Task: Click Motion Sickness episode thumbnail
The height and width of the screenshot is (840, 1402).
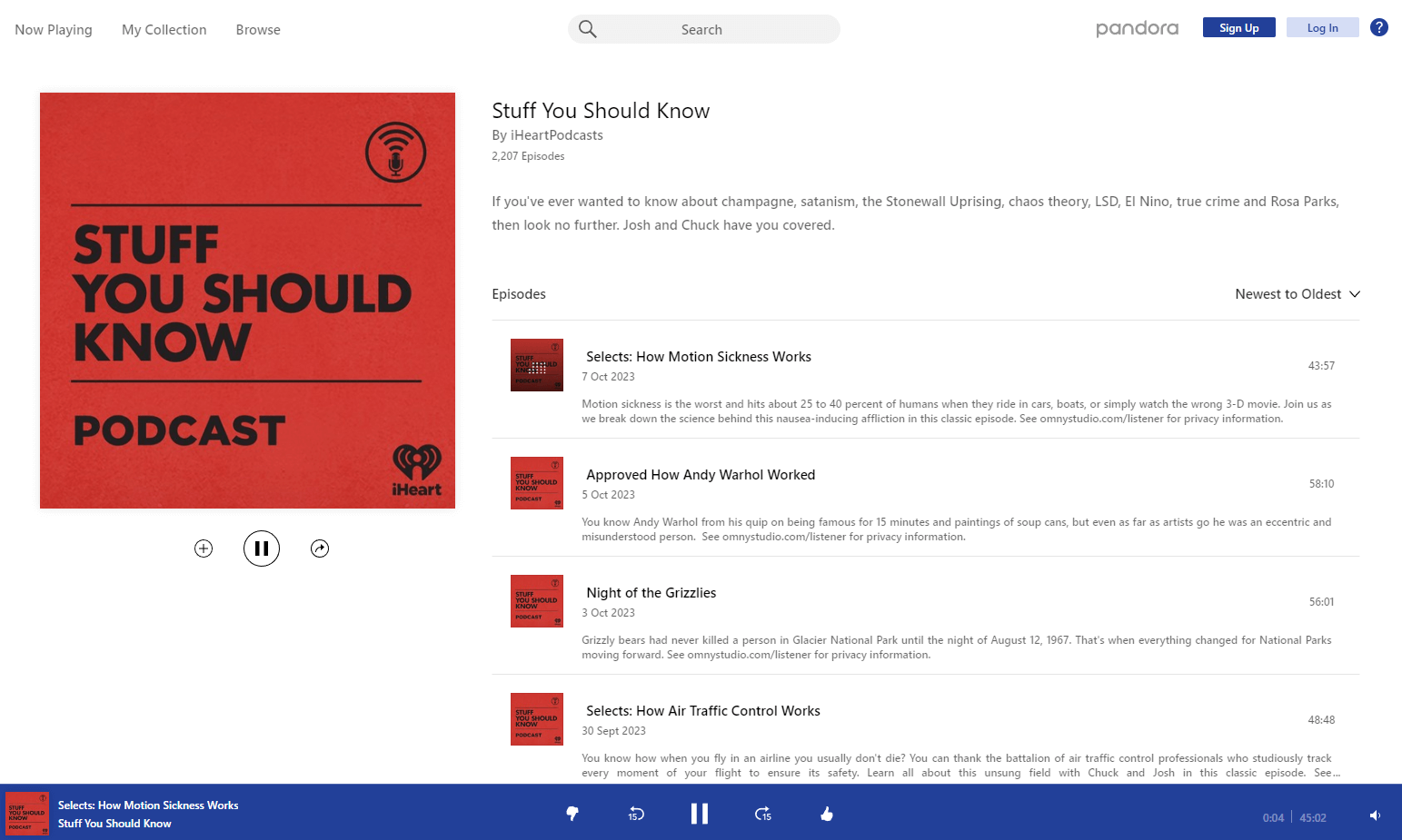Action: [x=537, y=365]
